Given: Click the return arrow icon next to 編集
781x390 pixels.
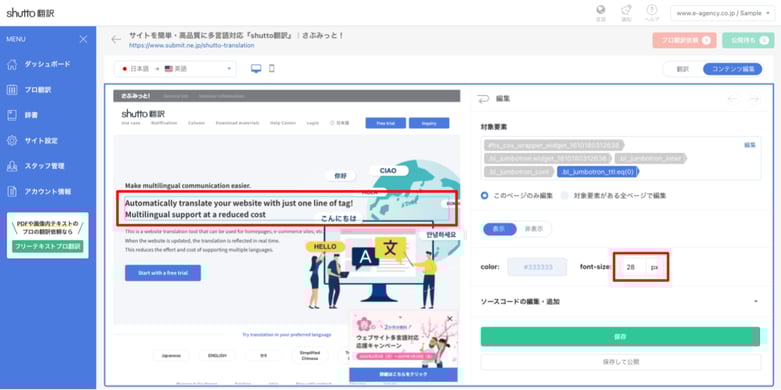Looking at the screenshot, I should [483, 99].
